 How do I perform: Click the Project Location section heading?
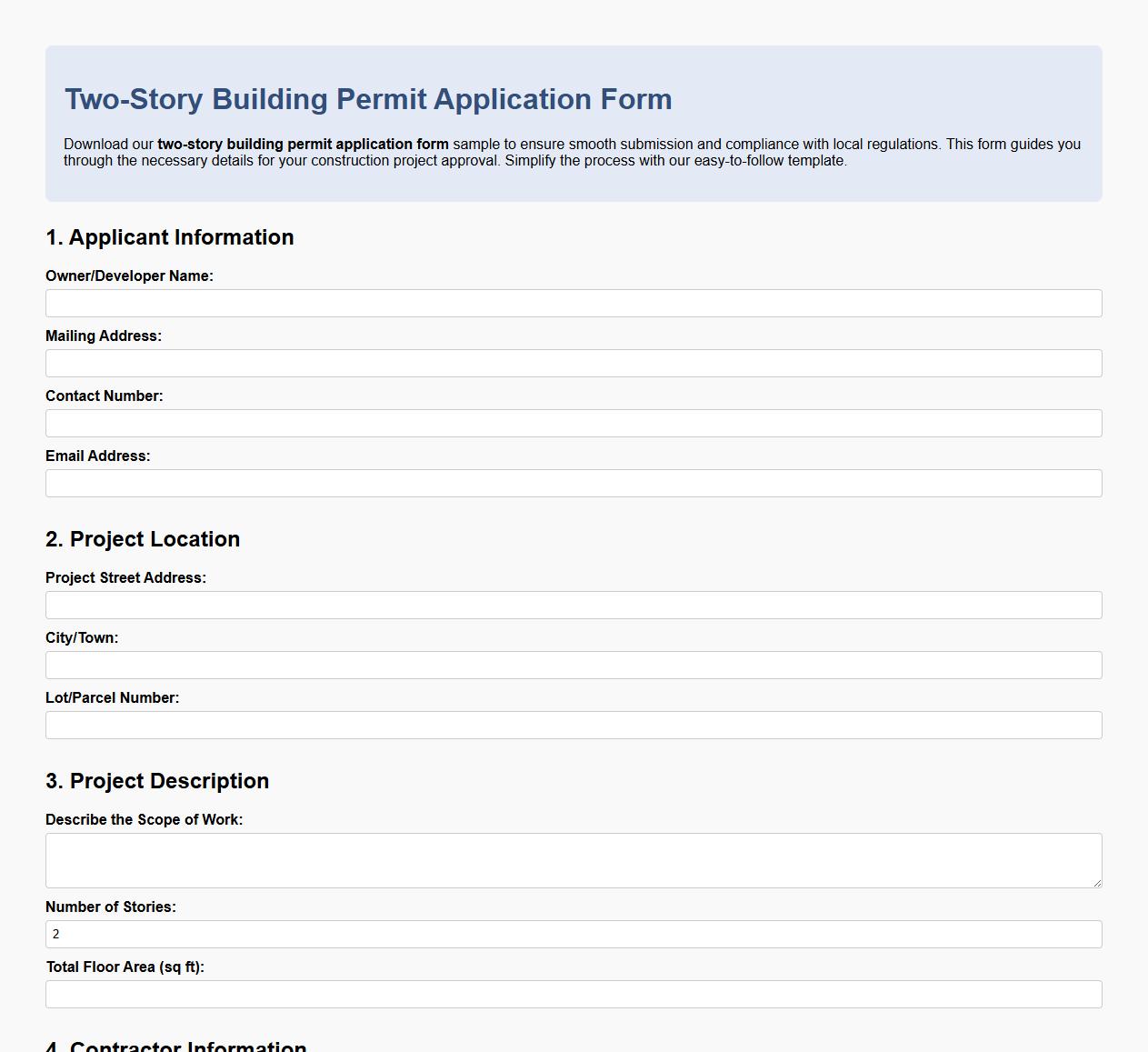tap(143, 539)
